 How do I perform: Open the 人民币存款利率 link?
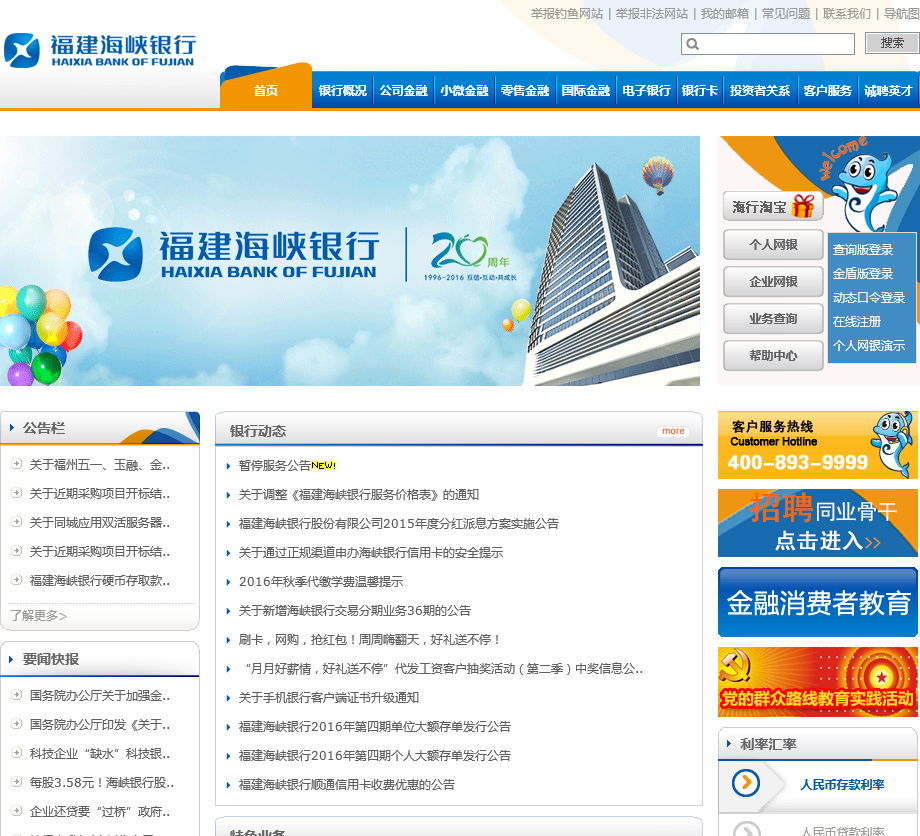pos(842,784)
